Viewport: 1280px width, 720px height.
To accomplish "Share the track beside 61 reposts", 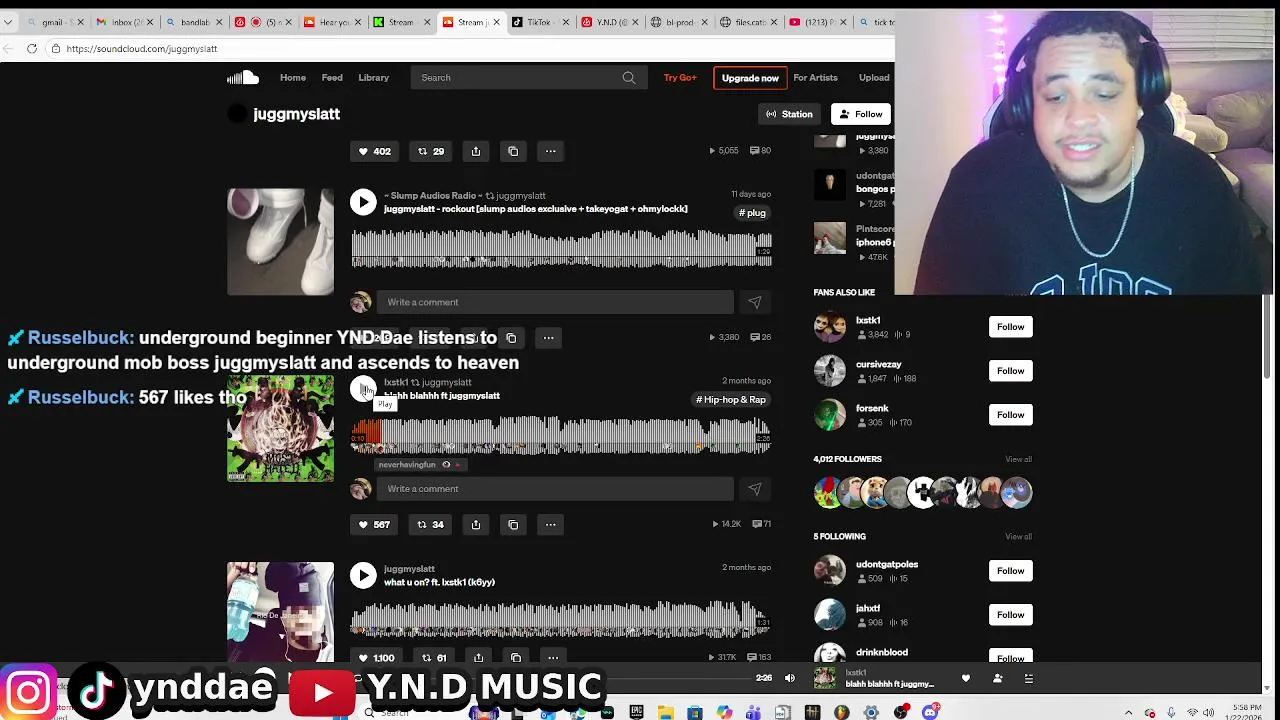I will [479, 657].
